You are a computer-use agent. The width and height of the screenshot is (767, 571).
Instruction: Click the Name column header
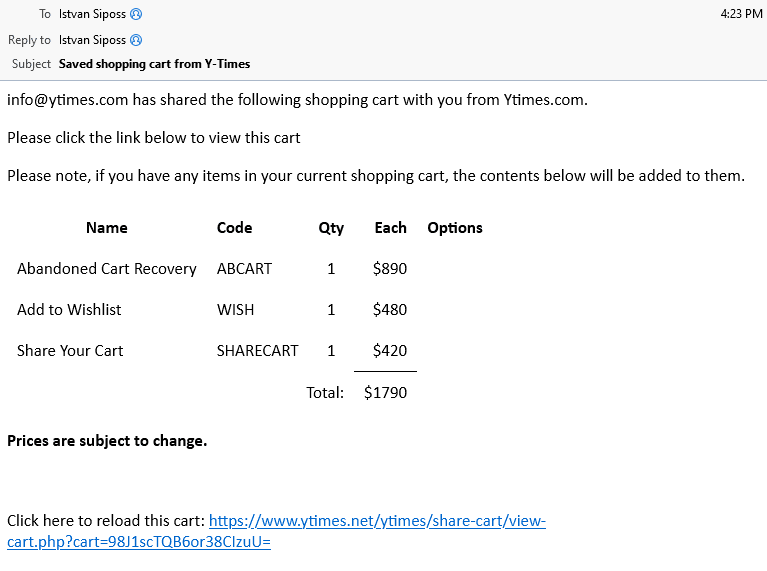point(107,228)
